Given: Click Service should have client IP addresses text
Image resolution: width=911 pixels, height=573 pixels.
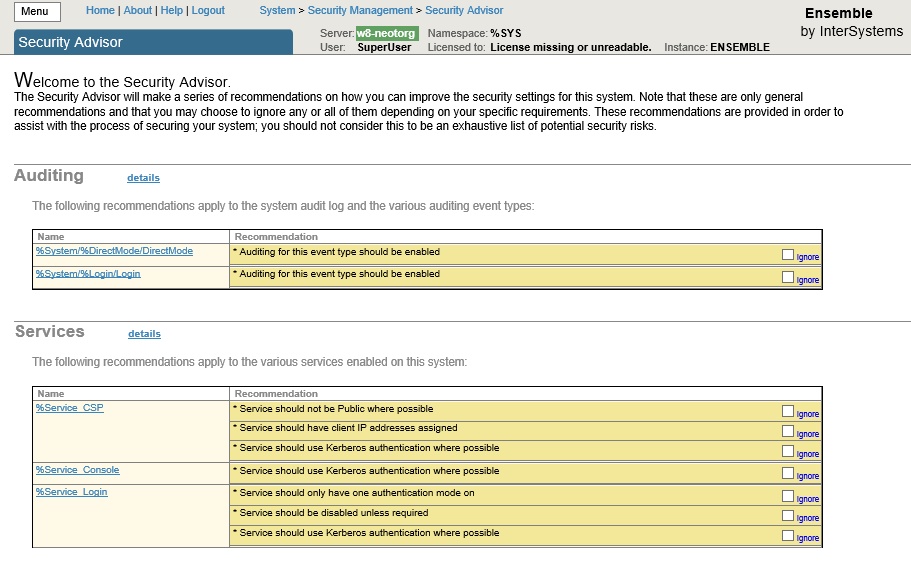Looking at the screenshot, I should point(348,428).
